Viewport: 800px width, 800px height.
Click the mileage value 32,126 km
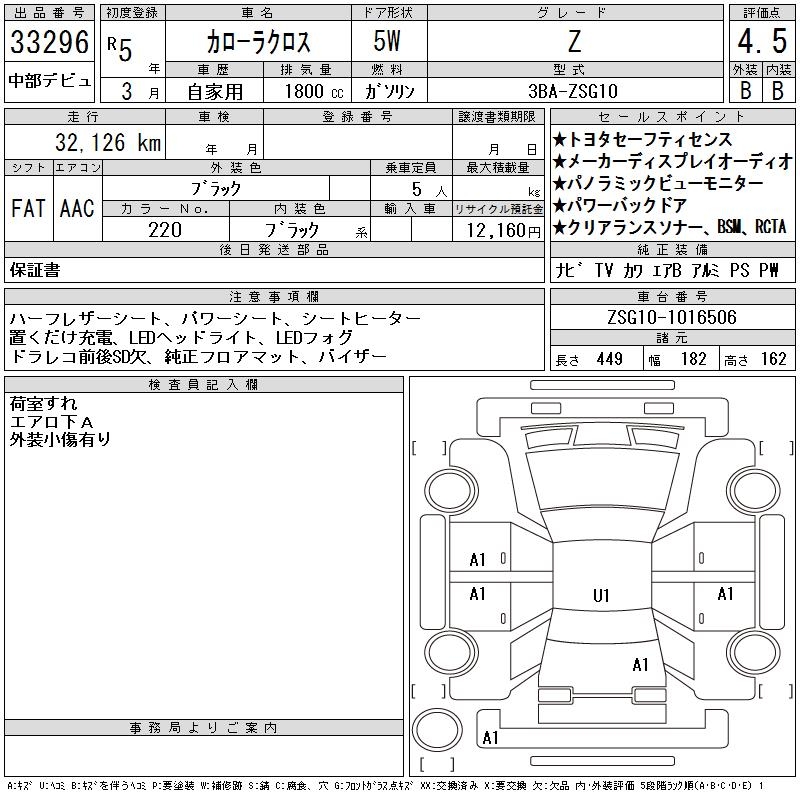coord(95,143)
